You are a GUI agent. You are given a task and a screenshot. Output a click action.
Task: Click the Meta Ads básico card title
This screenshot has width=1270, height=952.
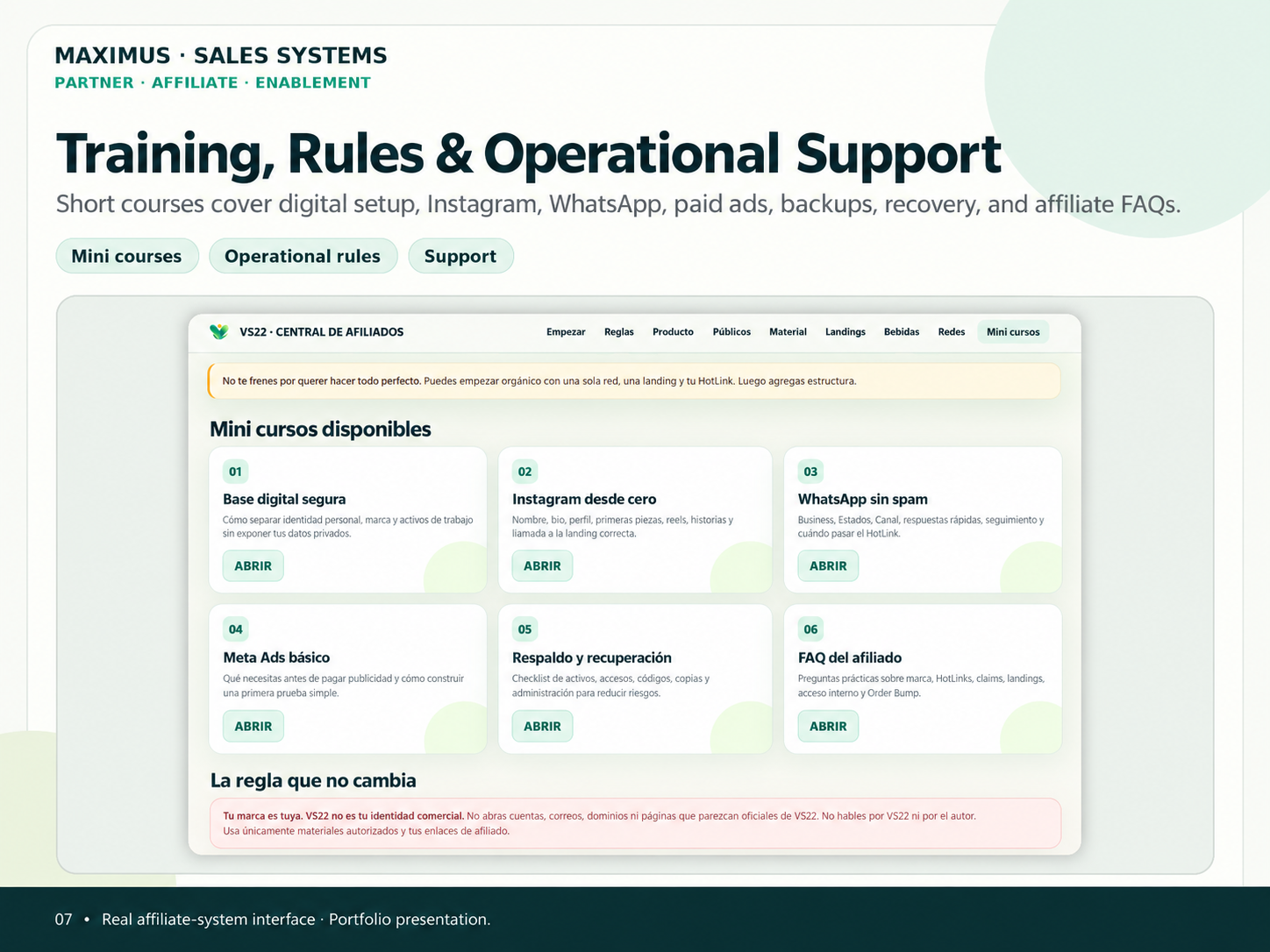276,657
